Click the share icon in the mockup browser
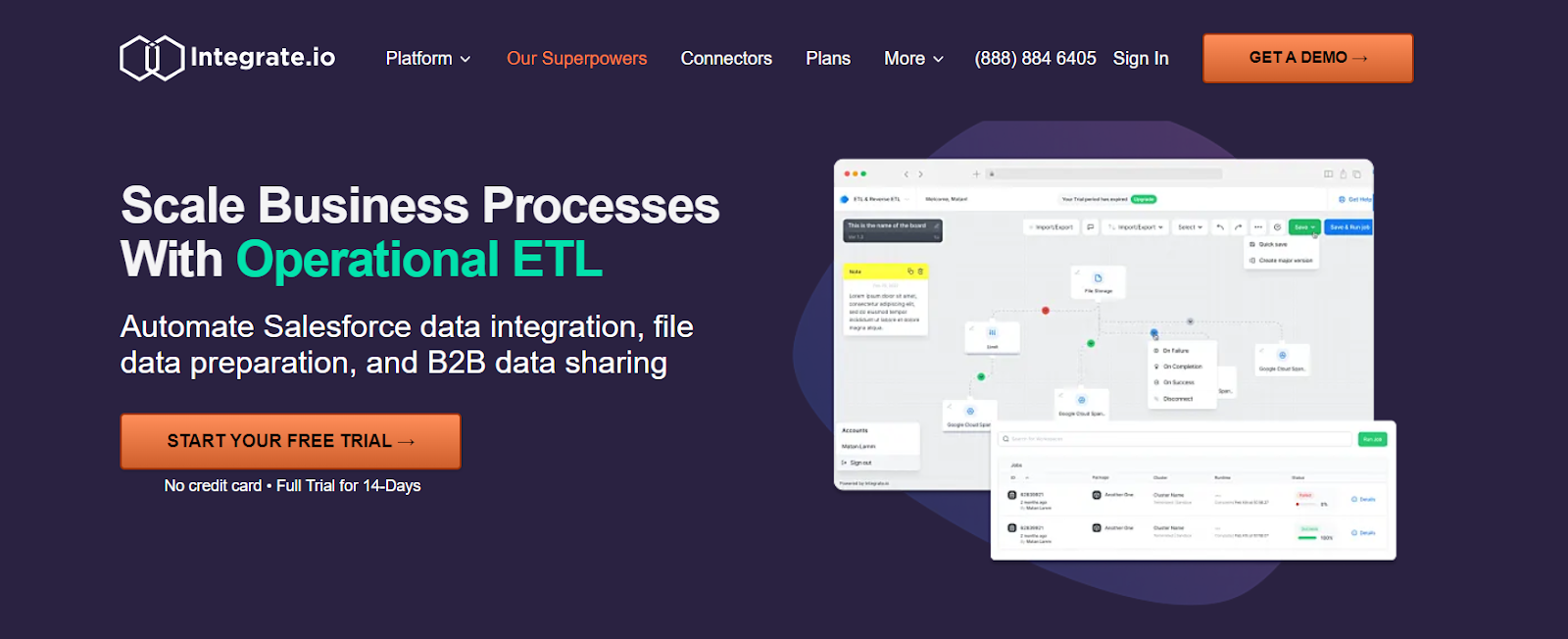Viewport: 1568px width, 639px height. [1344, 173]
